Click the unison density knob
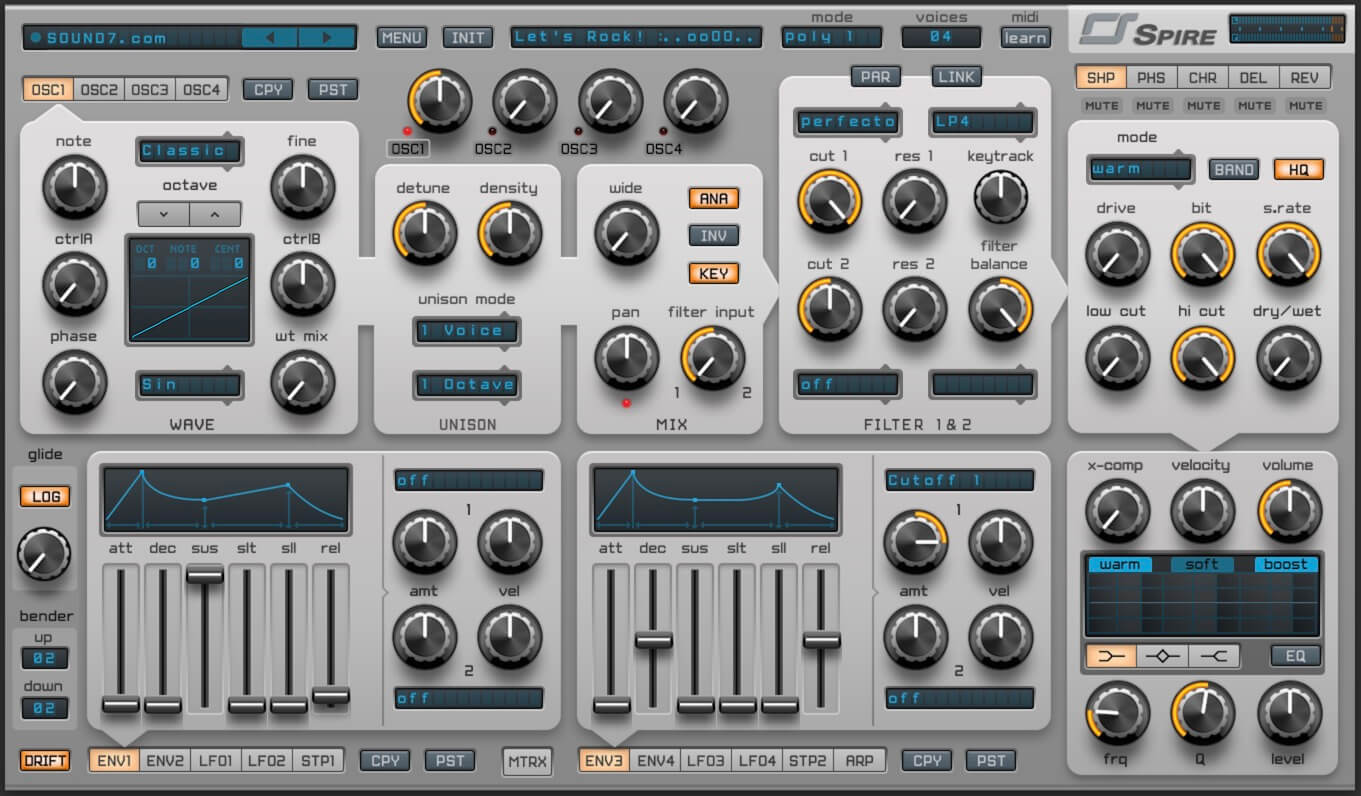This screenshot has width=1361, height=796. pos(510,233)
